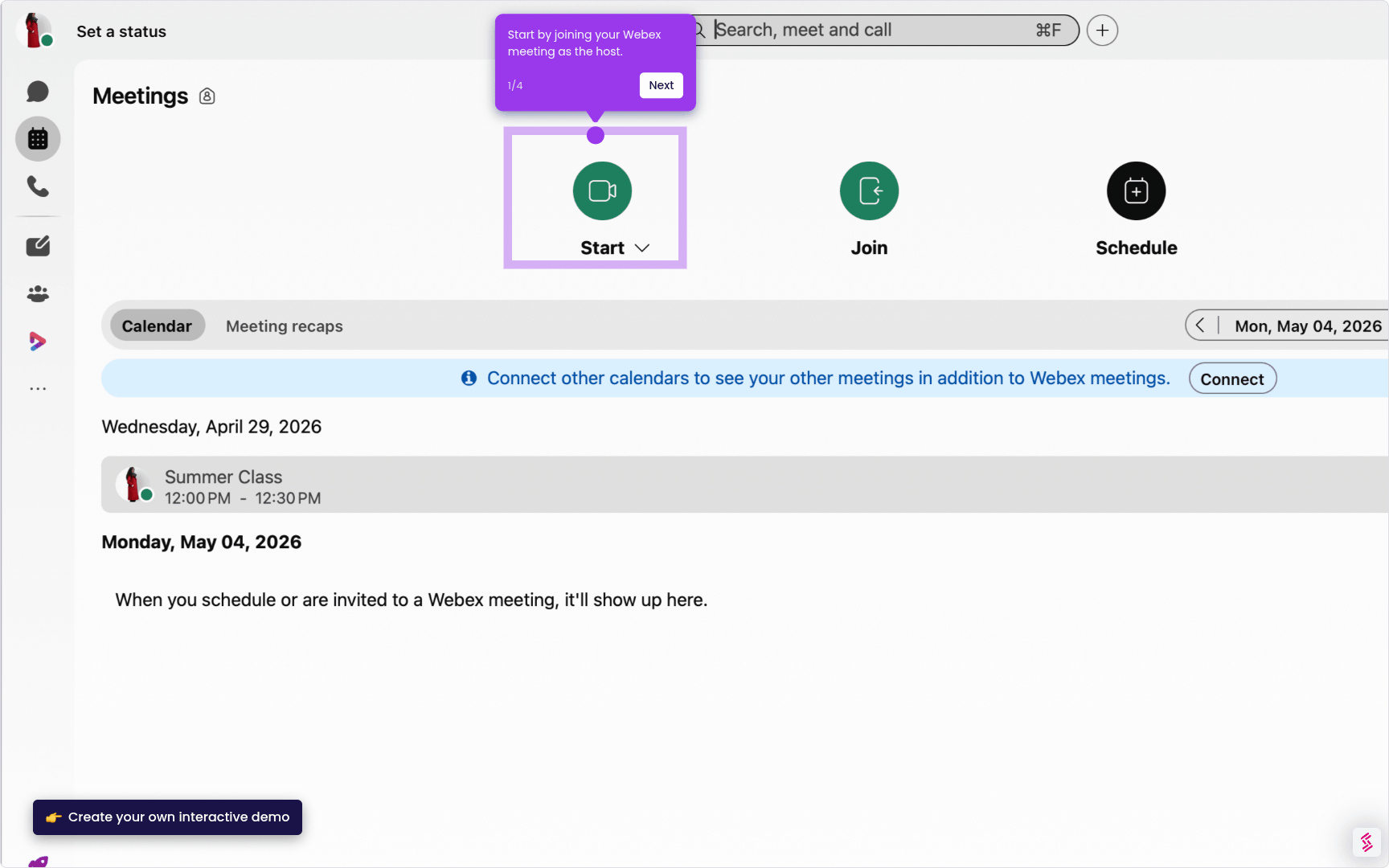1389x868 pixels.
Task: Click the Connect other calendars message text
Action: click(x=828, y=379)
